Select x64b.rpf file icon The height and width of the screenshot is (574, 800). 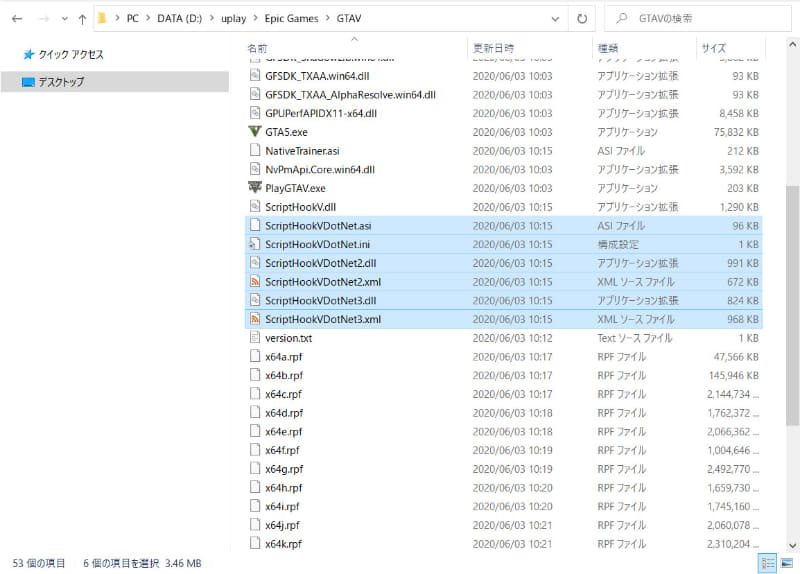tap(255, 375)
